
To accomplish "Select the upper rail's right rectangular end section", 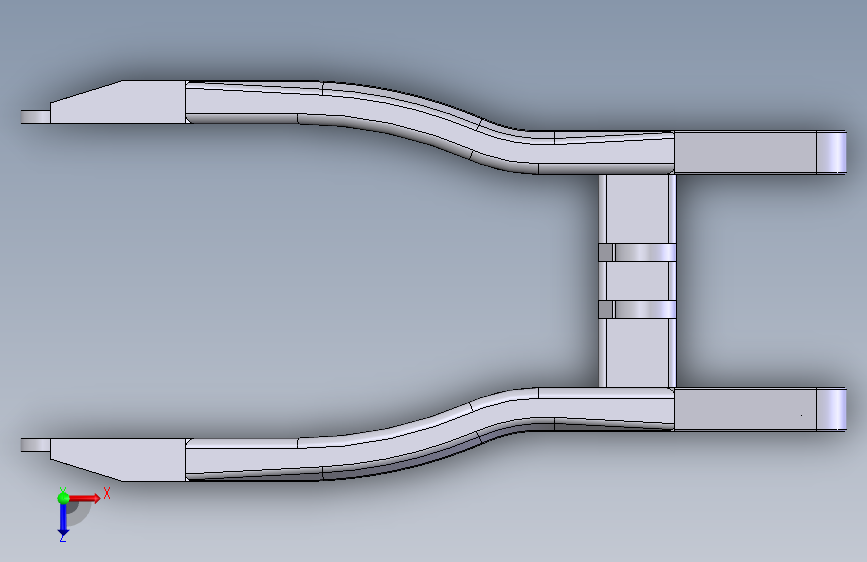I will coord(745,152).
